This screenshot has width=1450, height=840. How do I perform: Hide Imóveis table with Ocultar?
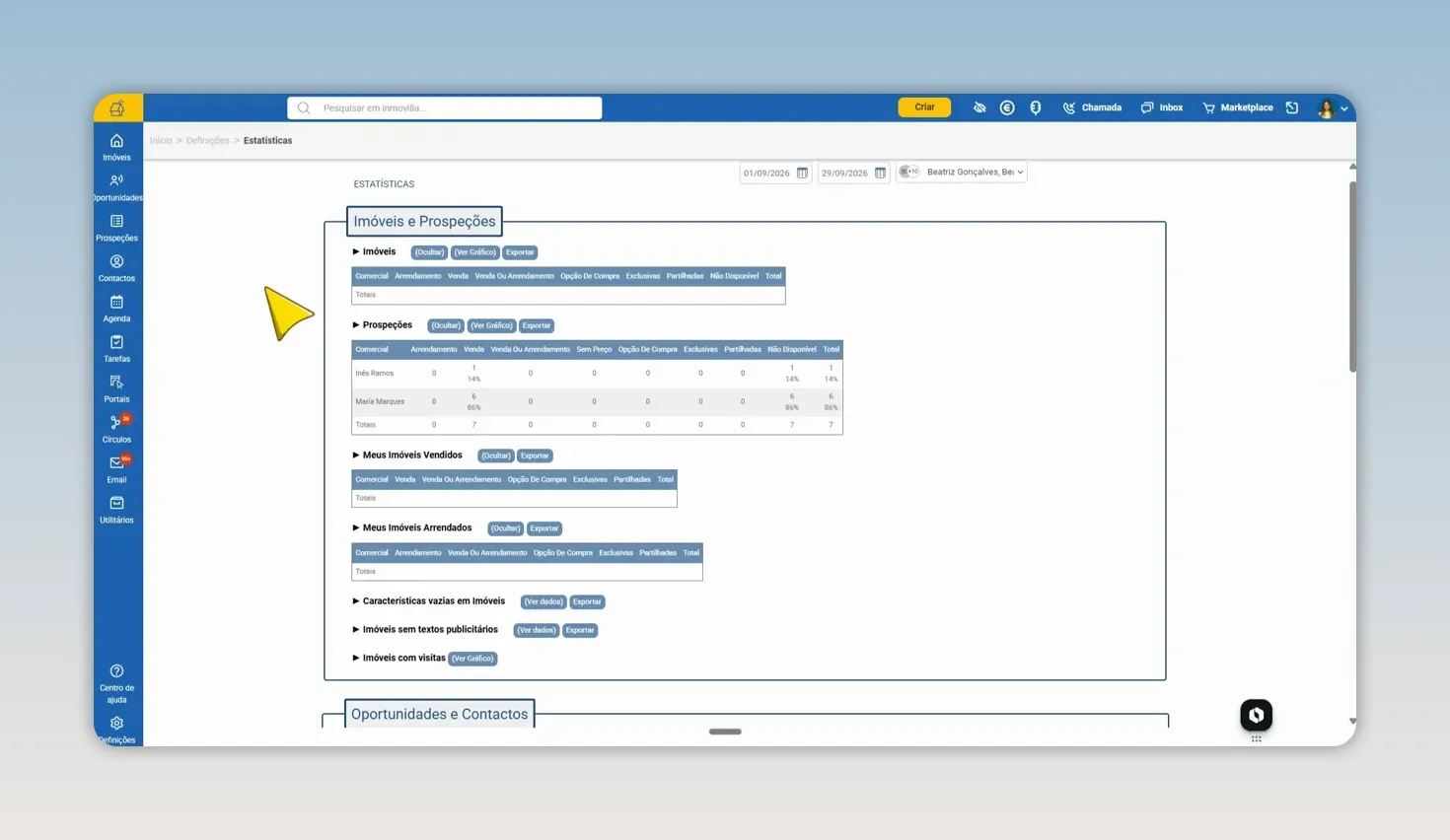429,252
